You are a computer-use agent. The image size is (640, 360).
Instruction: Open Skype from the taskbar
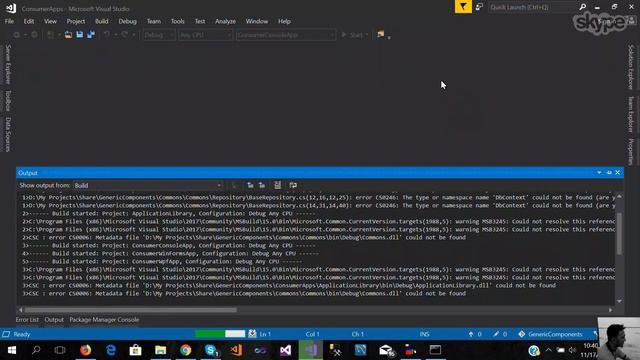tap(211, 350)
